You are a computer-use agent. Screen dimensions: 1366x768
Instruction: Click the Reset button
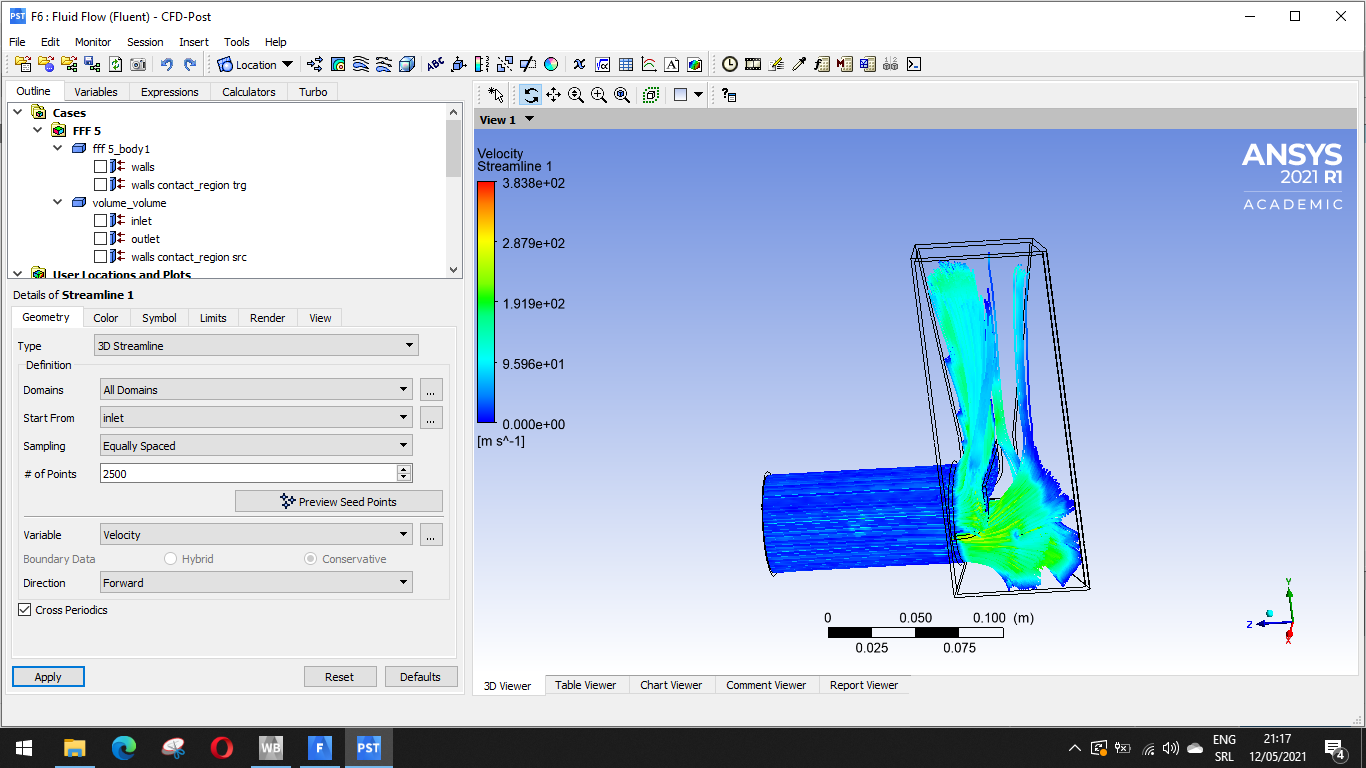340,677
